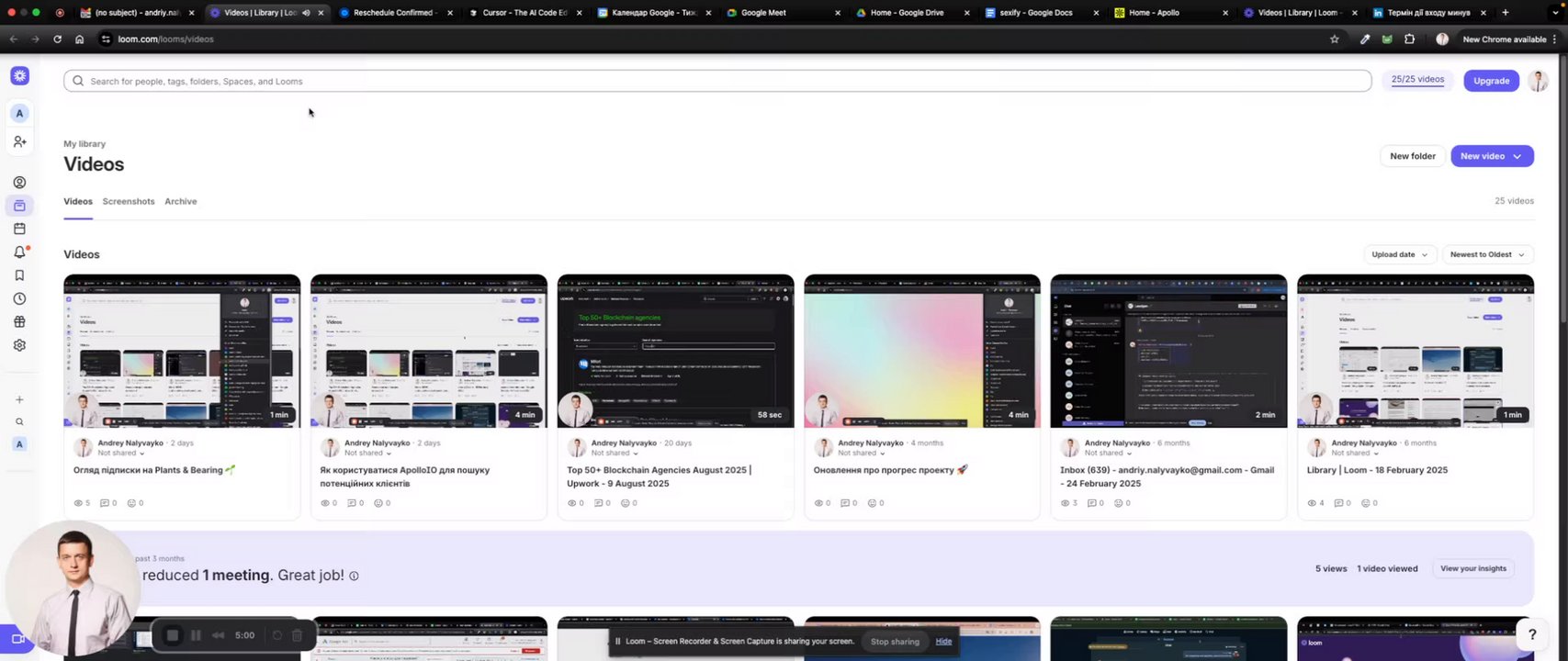Open a new browser tab with plus
Screen dimensions: 1568x661
(x=1505, y=13)
